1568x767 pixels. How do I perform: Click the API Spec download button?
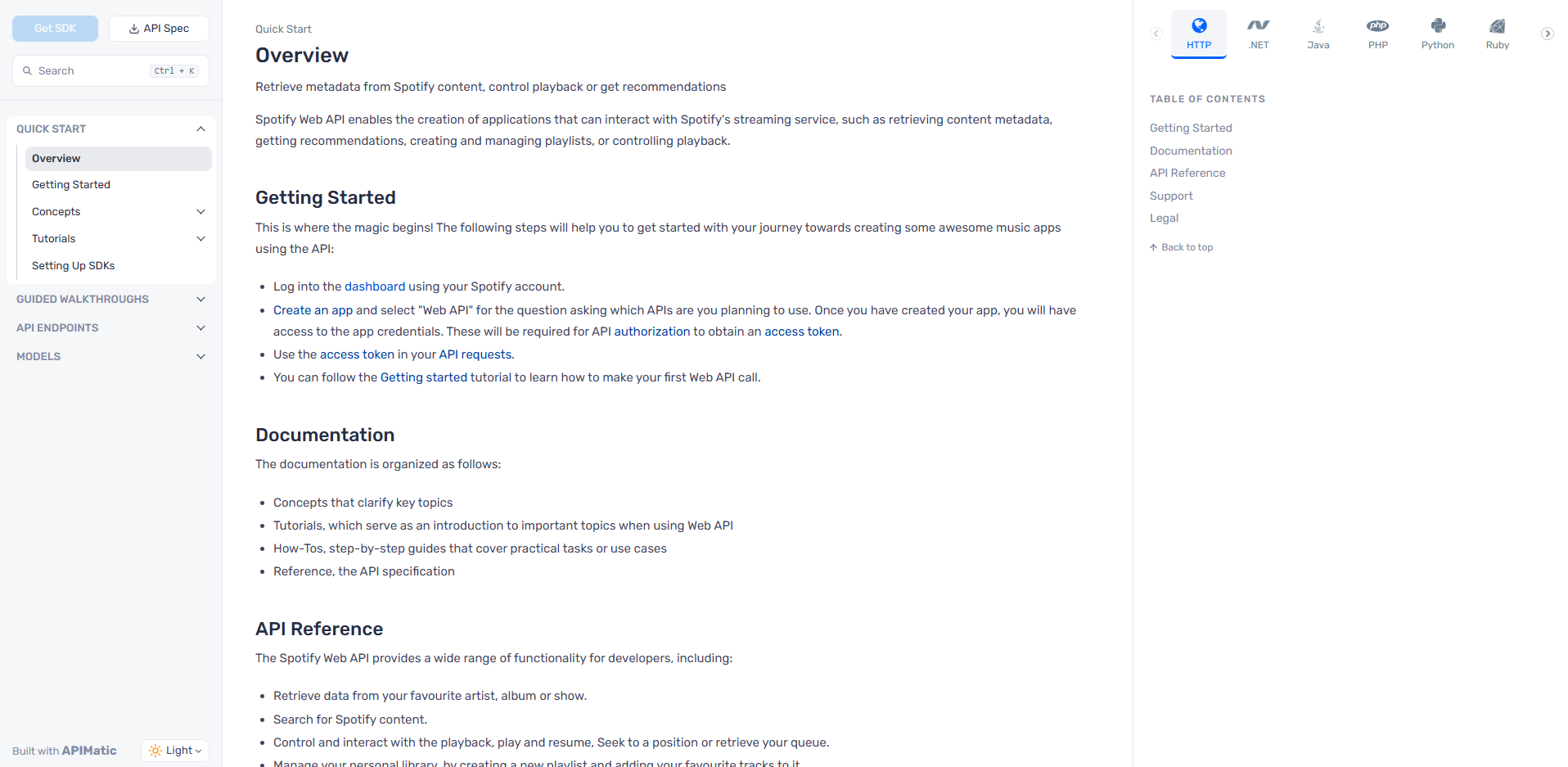[x=159, y=29]
